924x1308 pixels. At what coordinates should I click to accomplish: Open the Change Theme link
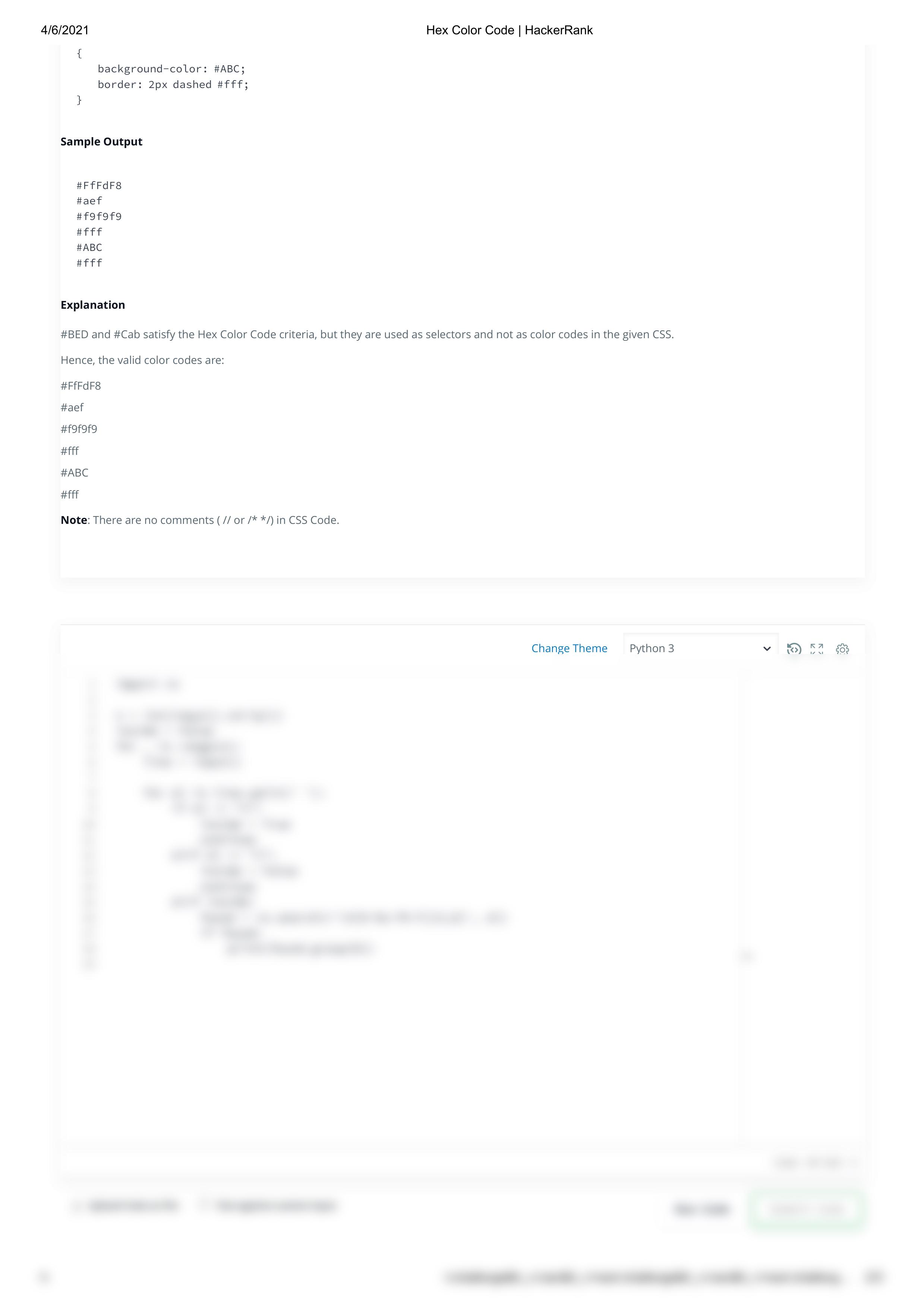[x=569, y=648]
